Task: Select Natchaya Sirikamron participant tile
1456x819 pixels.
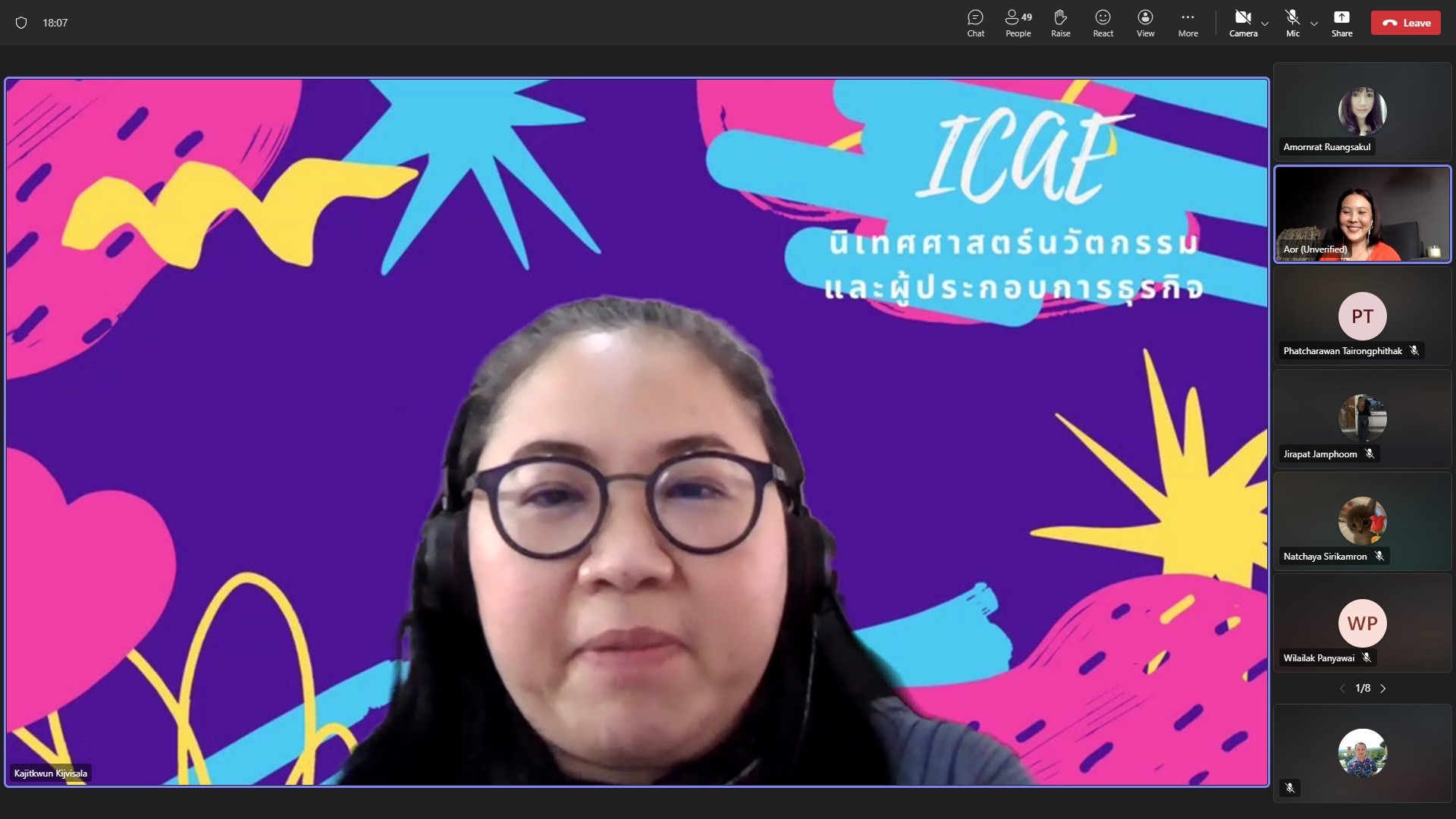Action: (x=1362, y=521)
